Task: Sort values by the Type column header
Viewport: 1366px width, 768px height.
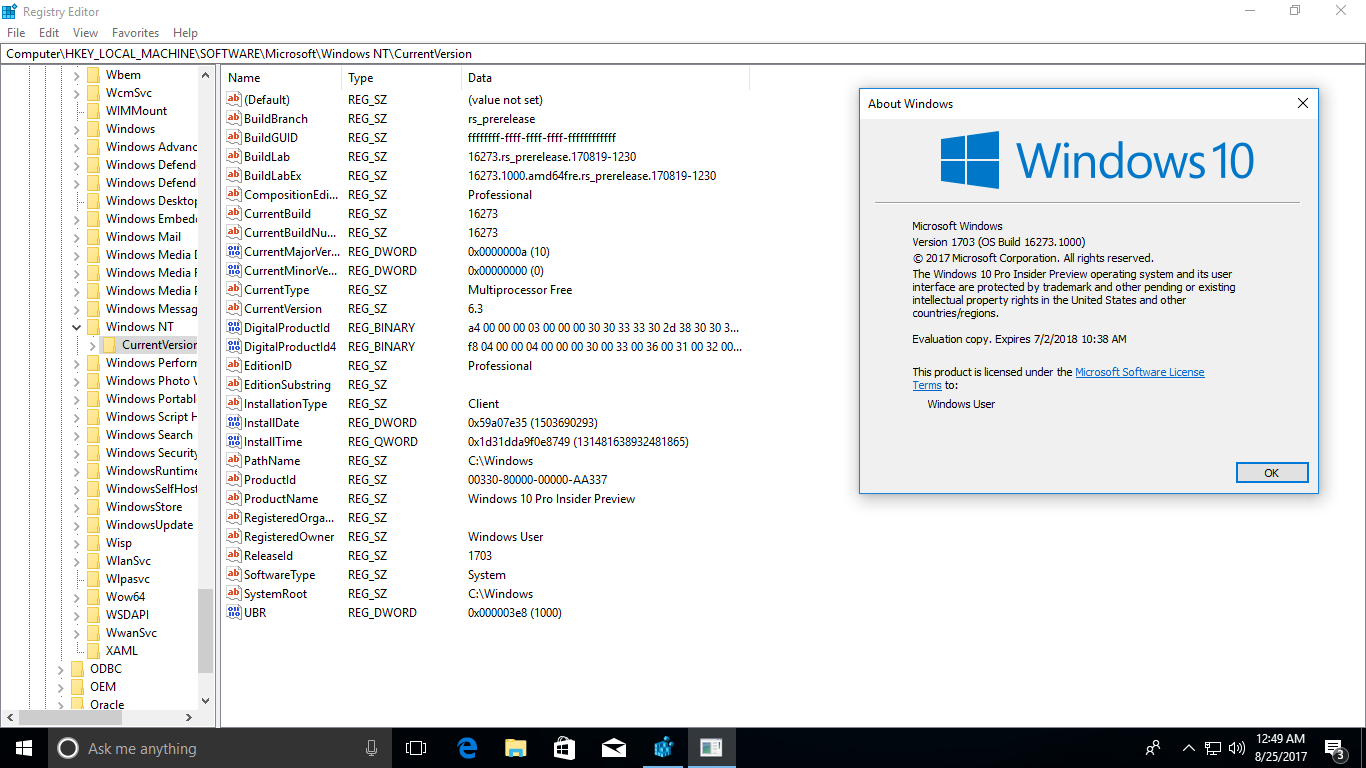Action: point(402,78)
